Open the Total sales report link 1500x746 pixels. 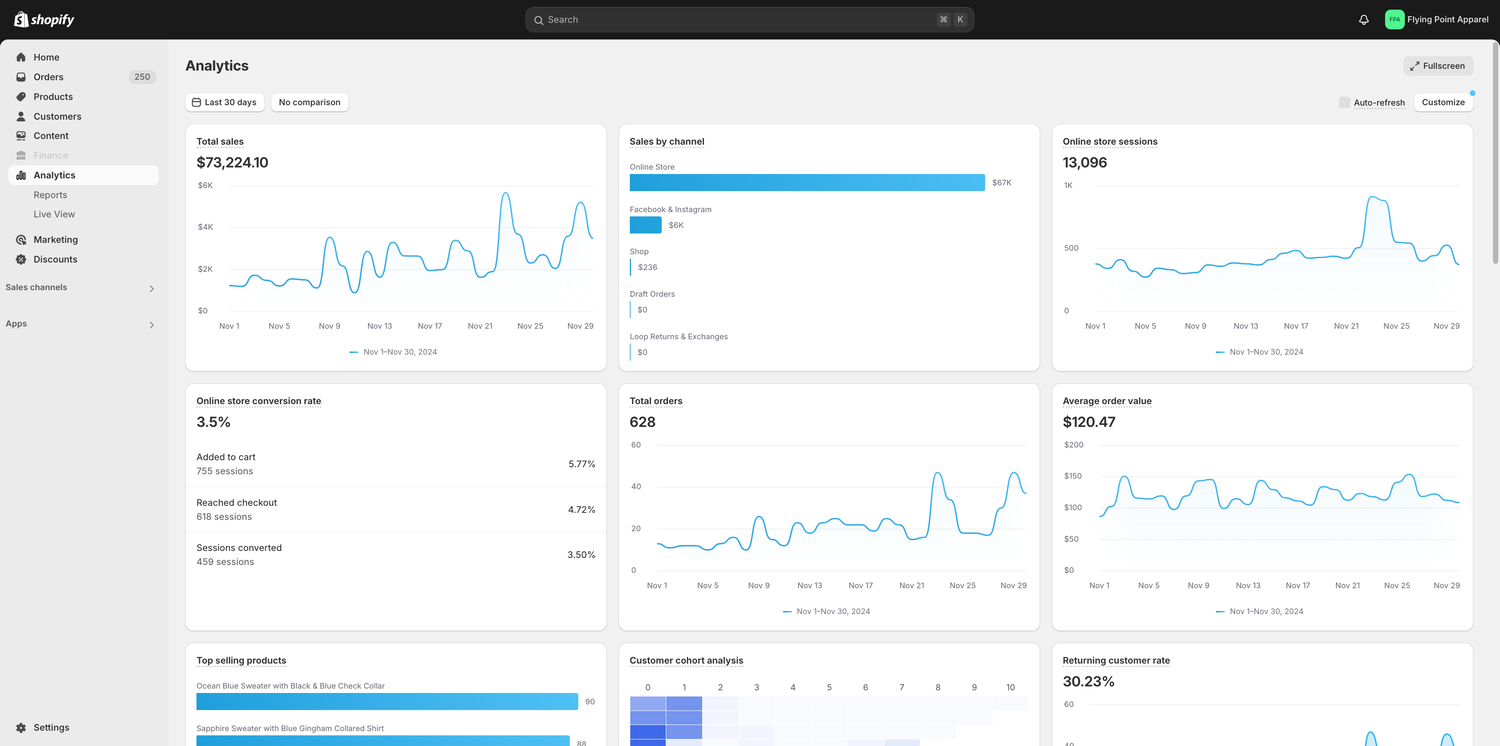220,142
